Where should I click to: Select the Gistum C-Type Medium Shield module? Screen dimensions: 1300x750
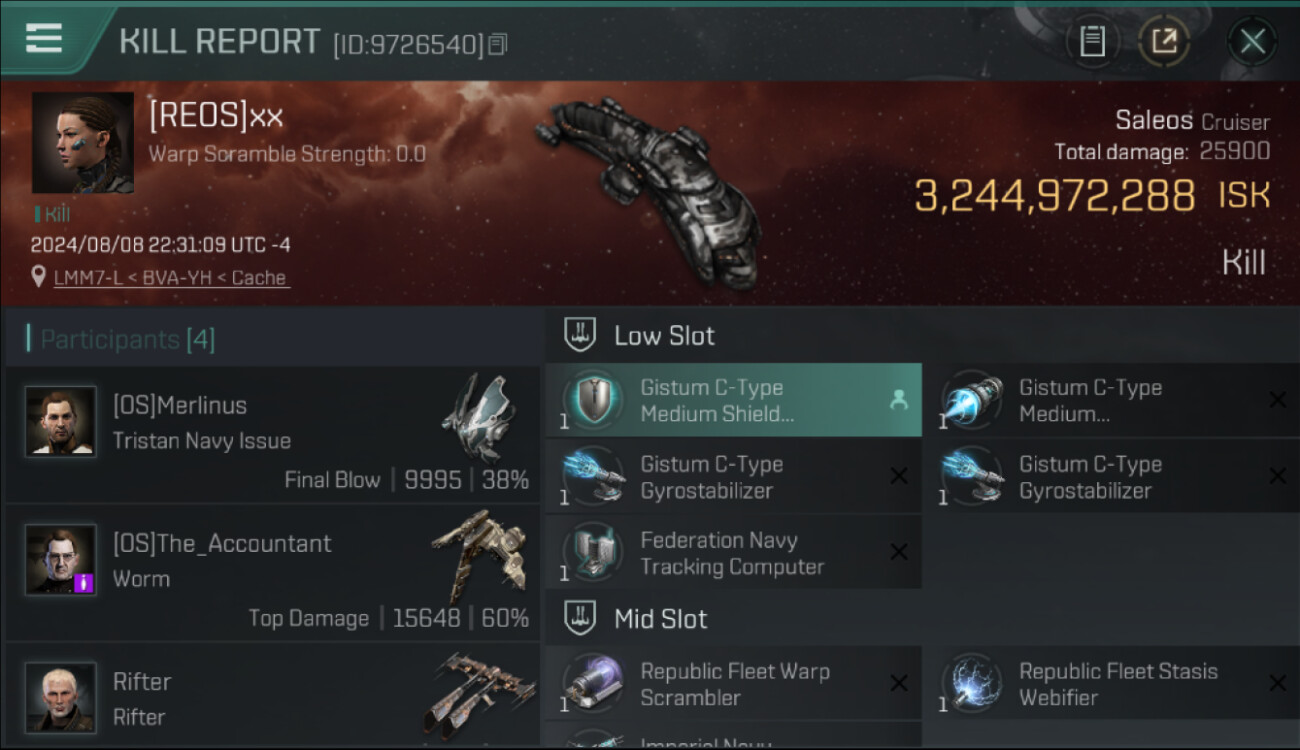coord(733,400)
